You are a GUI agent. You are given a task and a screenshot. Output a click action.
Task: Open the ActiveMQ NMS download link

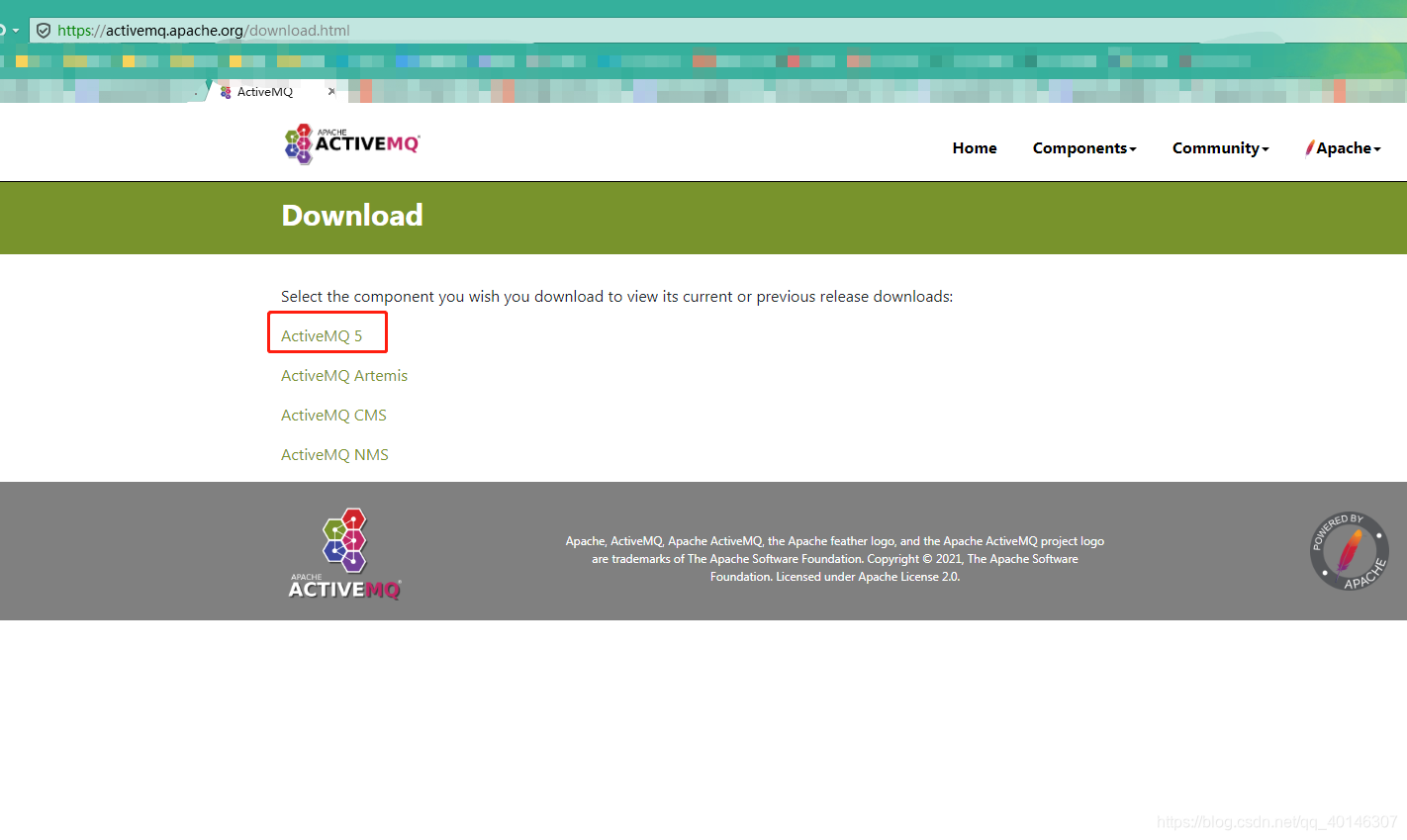(334, 454)
